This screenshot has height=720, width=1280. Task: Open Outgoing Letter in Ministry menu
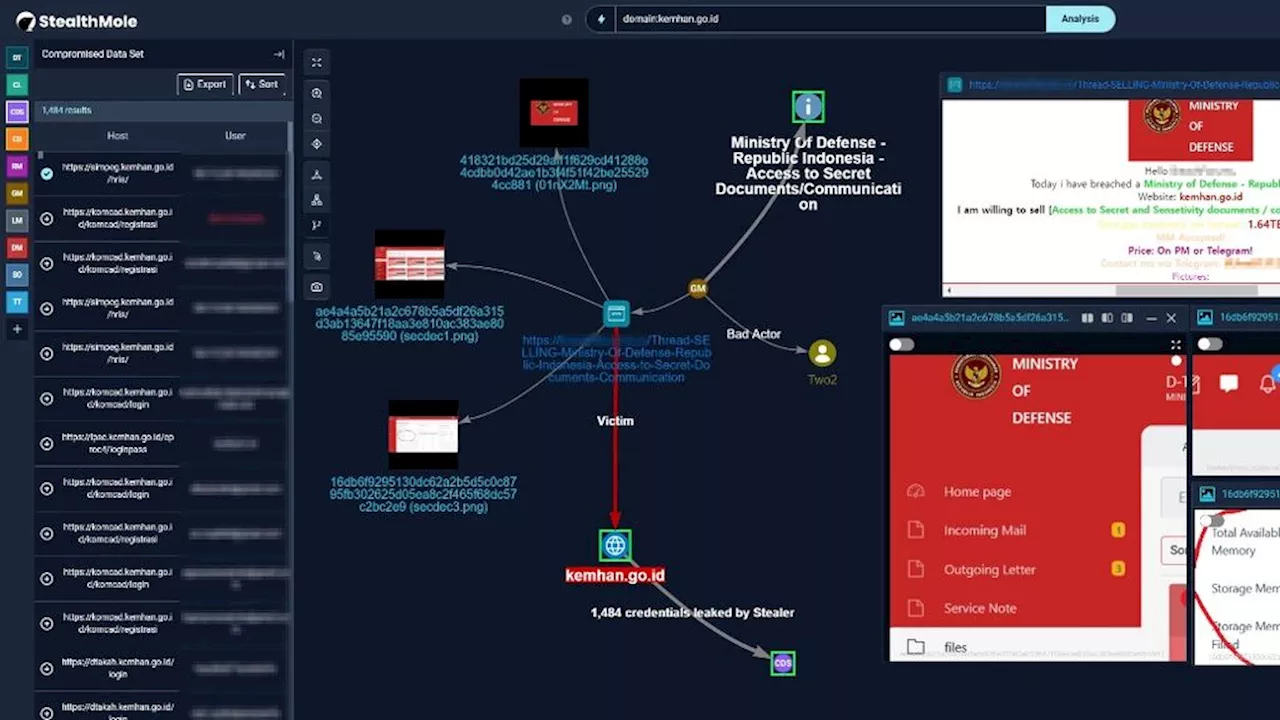989,570
